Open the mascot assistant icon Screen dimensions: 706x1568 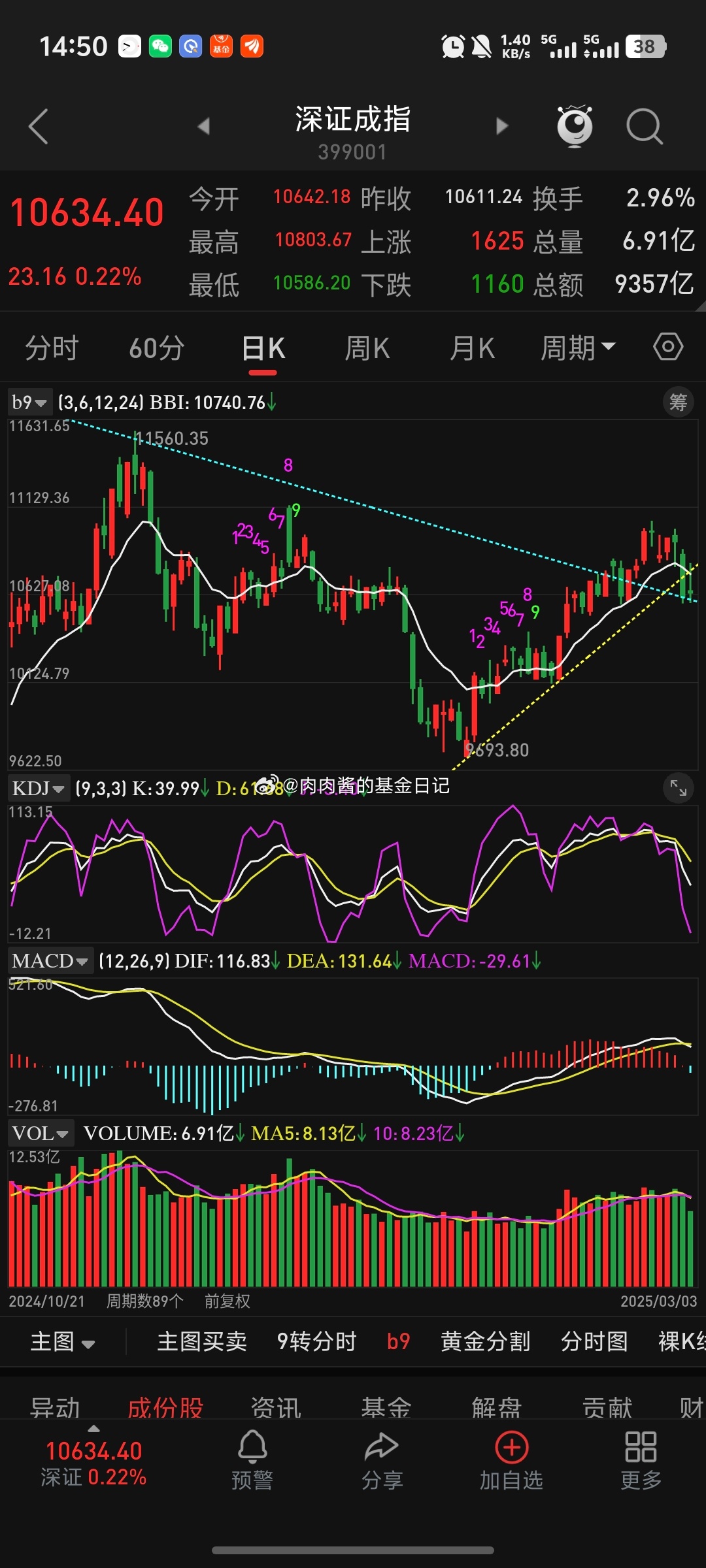tap(574, 125)
